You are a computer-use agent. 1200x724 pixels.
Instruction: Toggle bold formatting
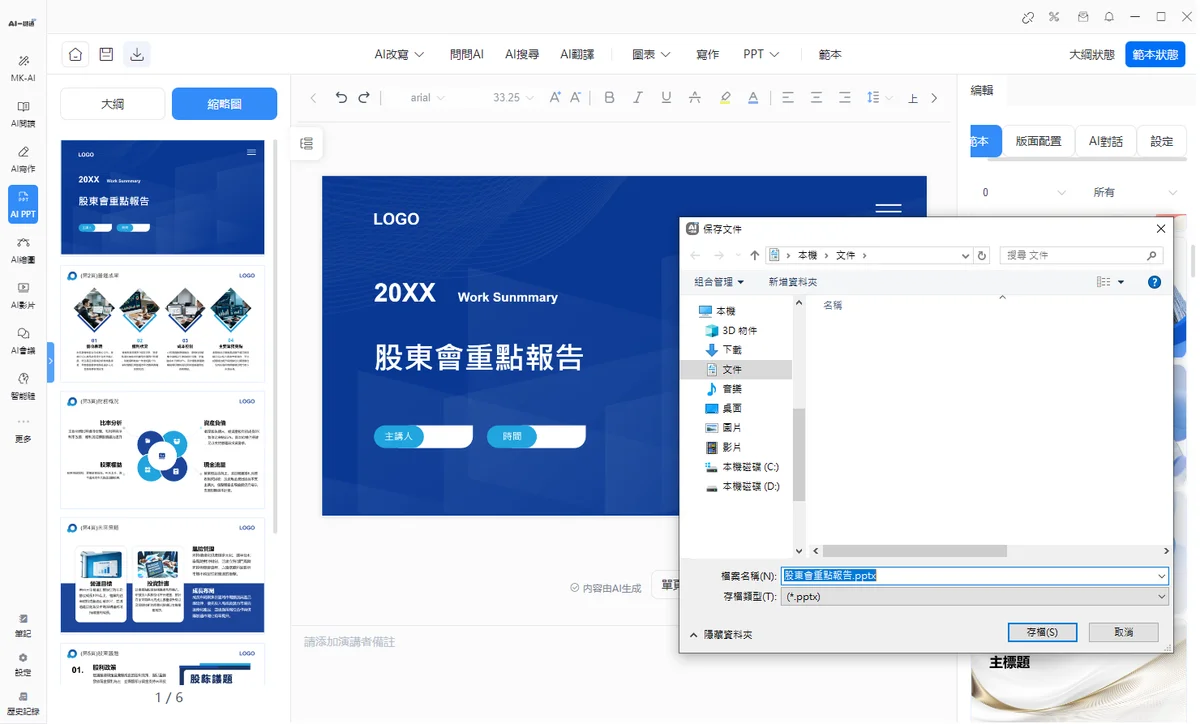609,97
